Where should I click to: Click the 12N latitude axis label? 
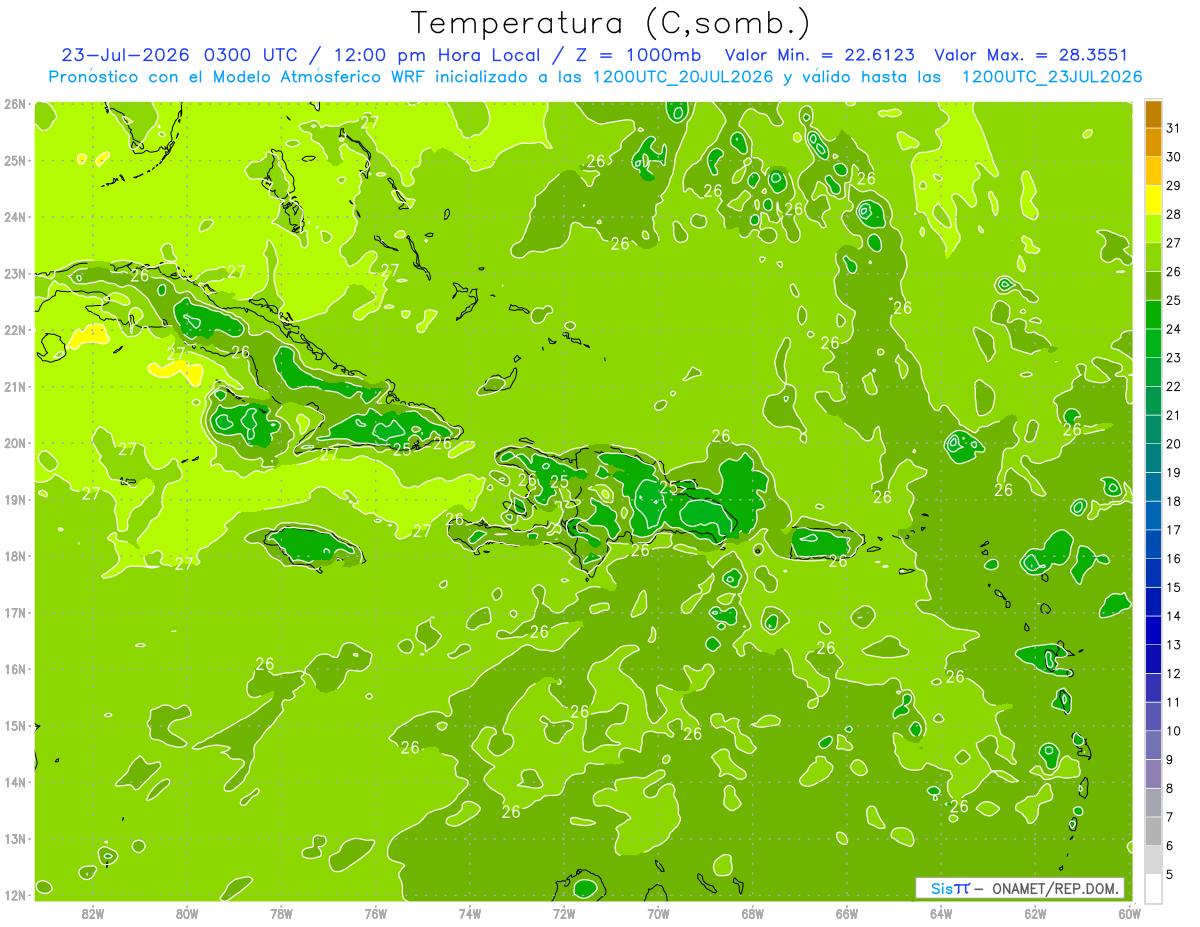(x=14, y=895)
